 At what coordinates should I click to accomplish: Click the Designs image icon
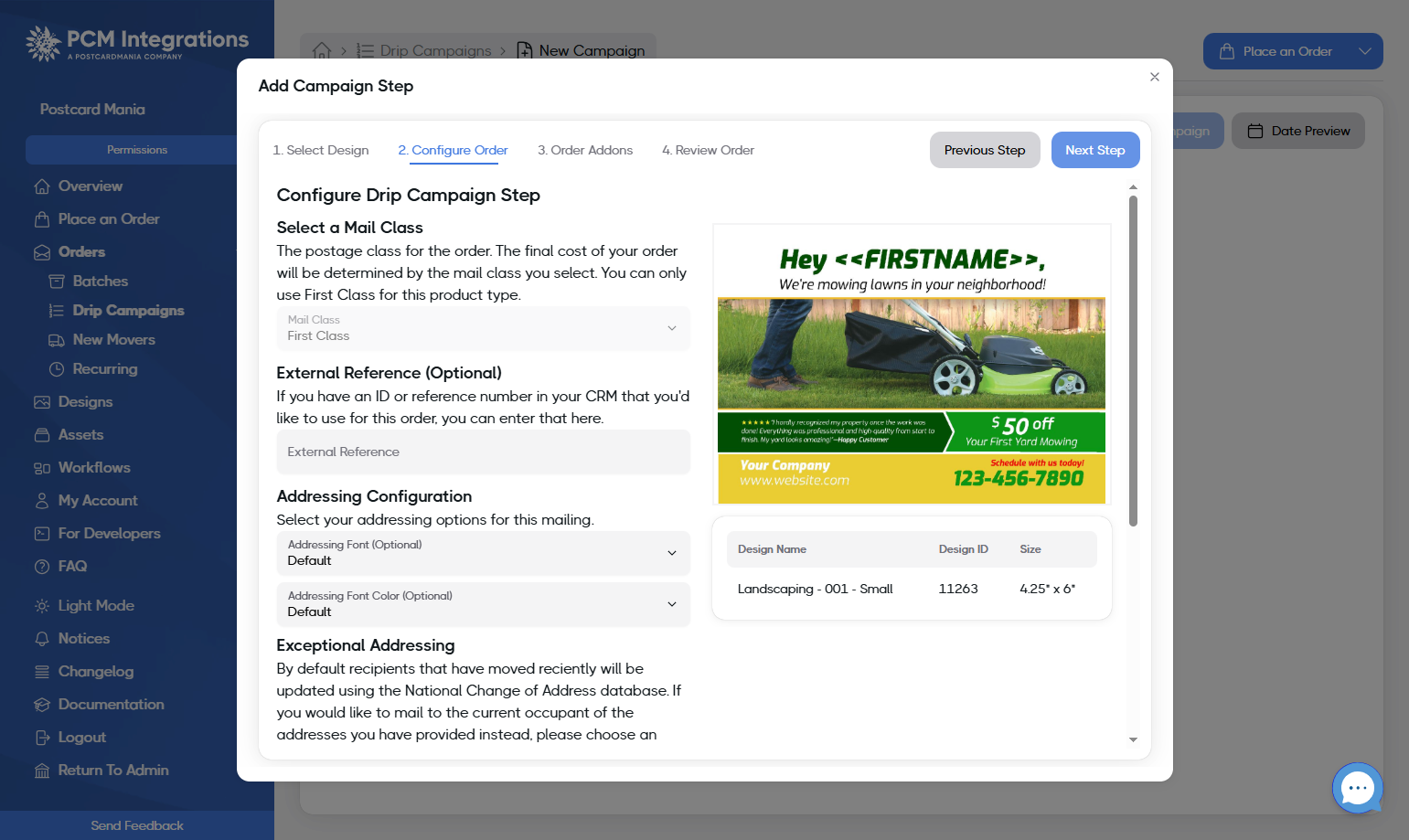coord(42,402)
